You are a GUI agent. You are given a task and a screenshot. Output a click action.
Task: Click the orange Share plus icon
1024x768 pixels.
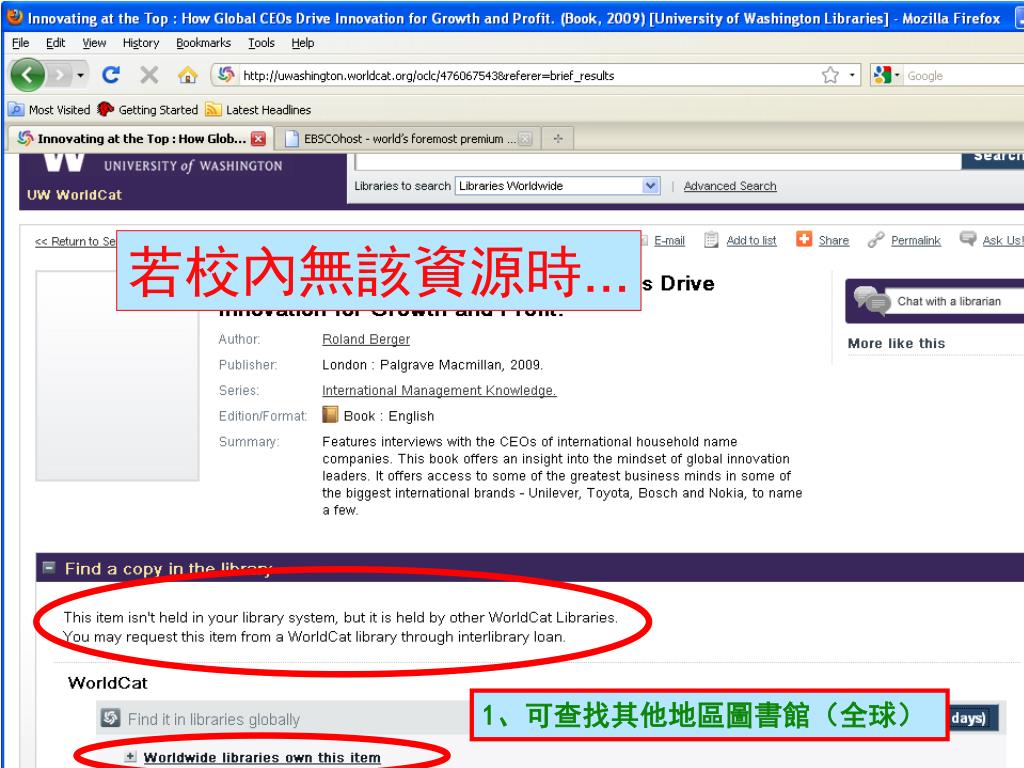[x=803, y=239]
